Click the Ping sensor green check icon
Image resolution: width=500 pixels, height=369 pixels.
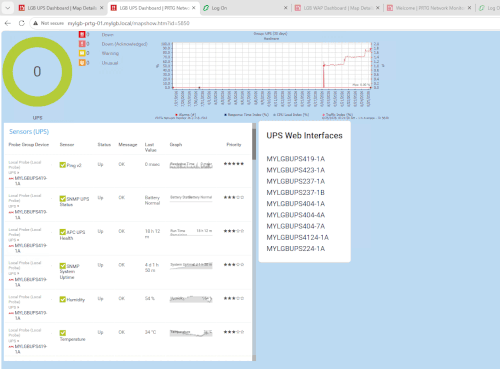[x=63, y=165]
